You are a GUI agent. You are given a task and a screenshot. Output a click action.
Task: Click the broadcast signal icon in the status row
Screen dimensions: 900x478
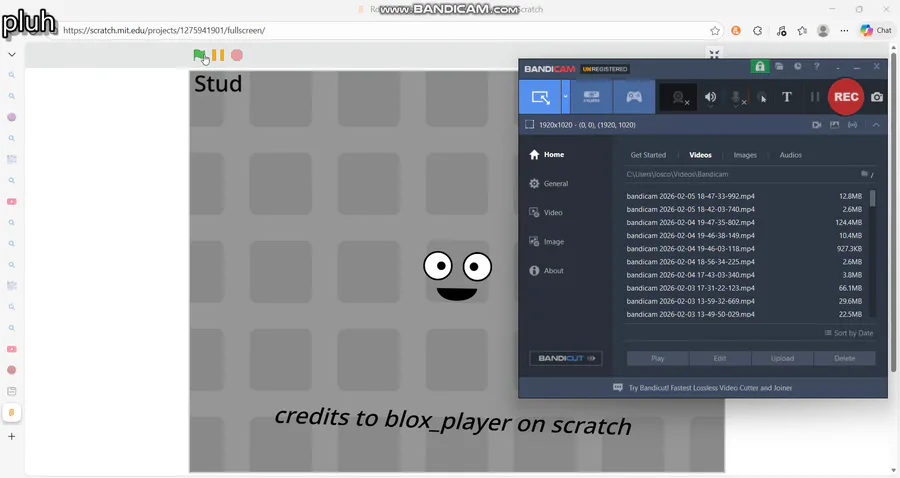(x=853, y=125)
